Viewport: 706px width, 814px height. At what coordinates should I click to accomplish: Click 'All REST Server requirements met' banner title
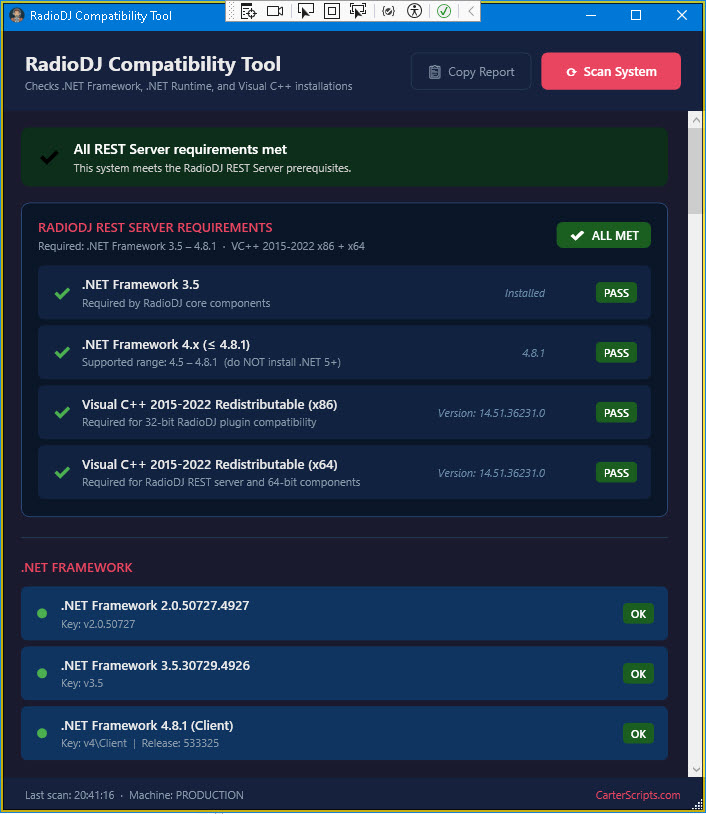point(180,150)
